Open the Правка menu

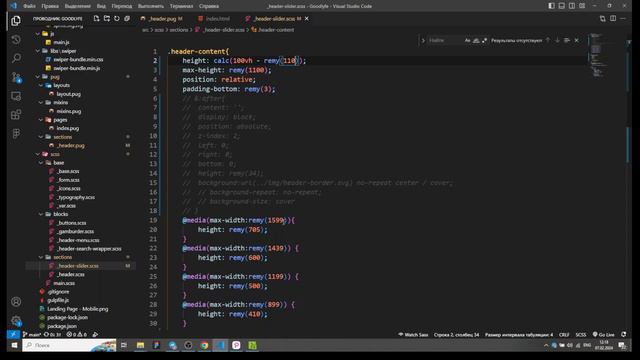[x=50, y=6]
